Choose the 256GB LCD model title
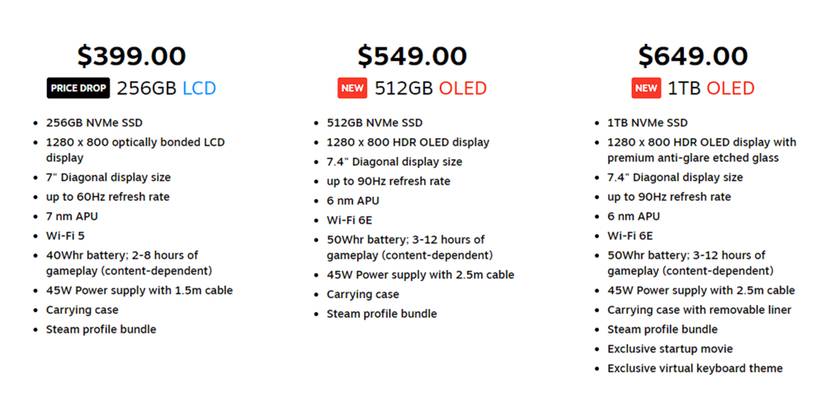Viewport: 825px width, 413px height. pyautogui.click(x=166, y=88)
